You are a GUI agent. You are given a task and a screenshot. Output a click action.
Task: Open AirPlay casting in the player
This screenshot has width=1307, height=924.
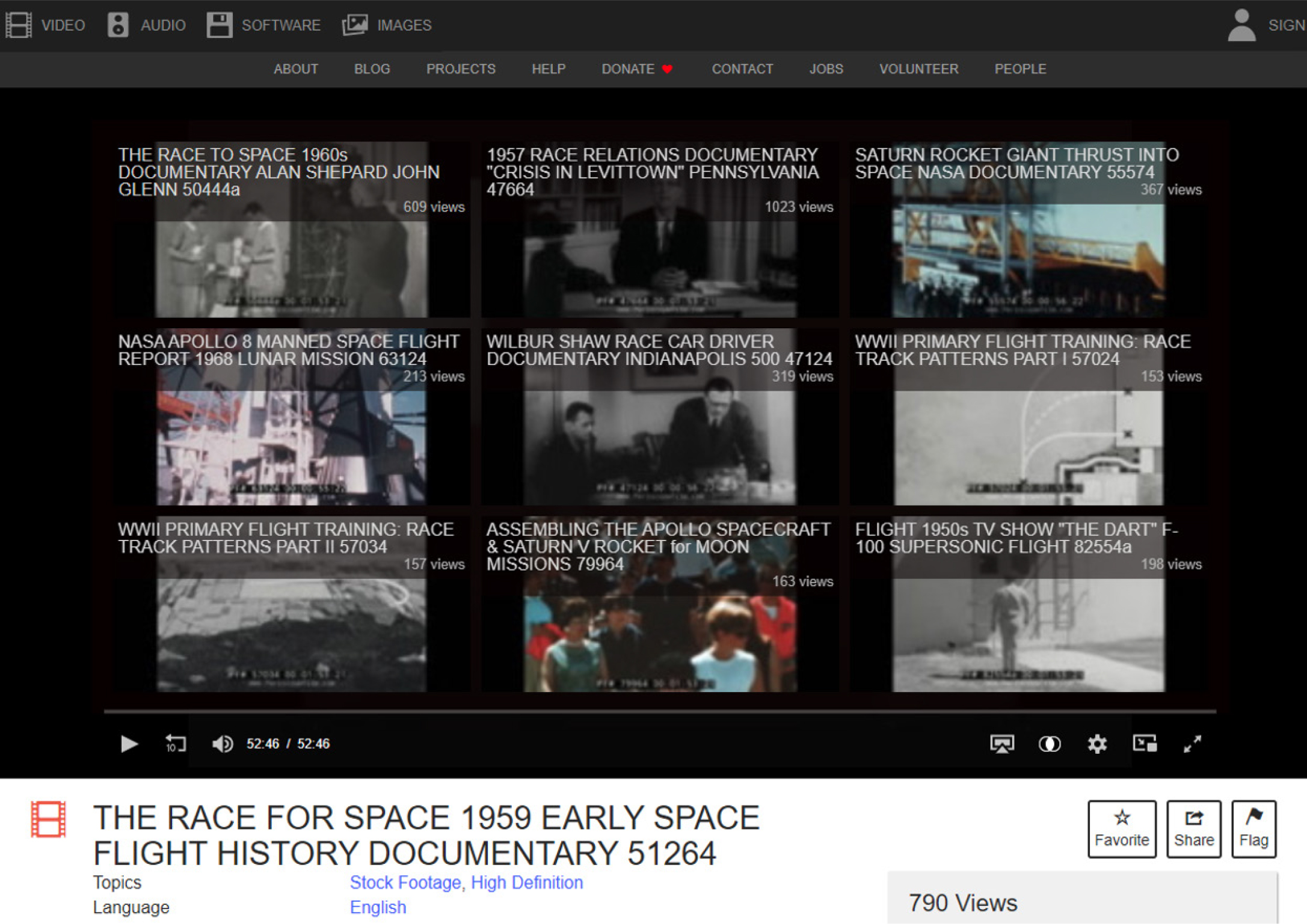click(x=1002, y=744)
